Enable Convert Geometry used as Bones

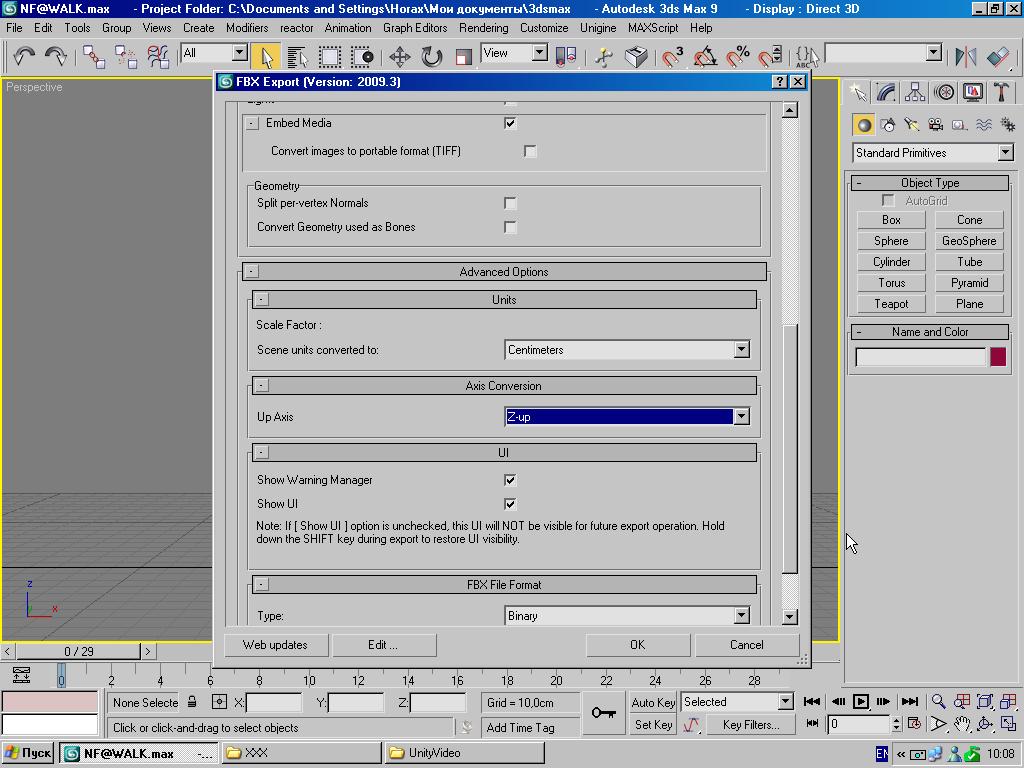tap(510, 227)
